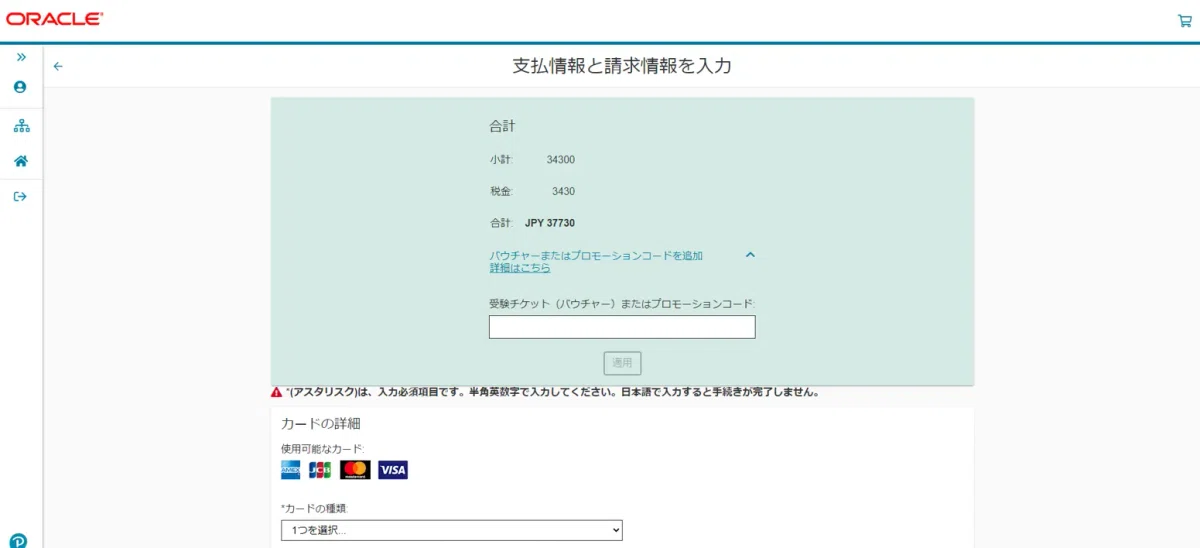Open the カードの種類 dropdown
The image size is (1200, 548).
click(x=452, y=530)
